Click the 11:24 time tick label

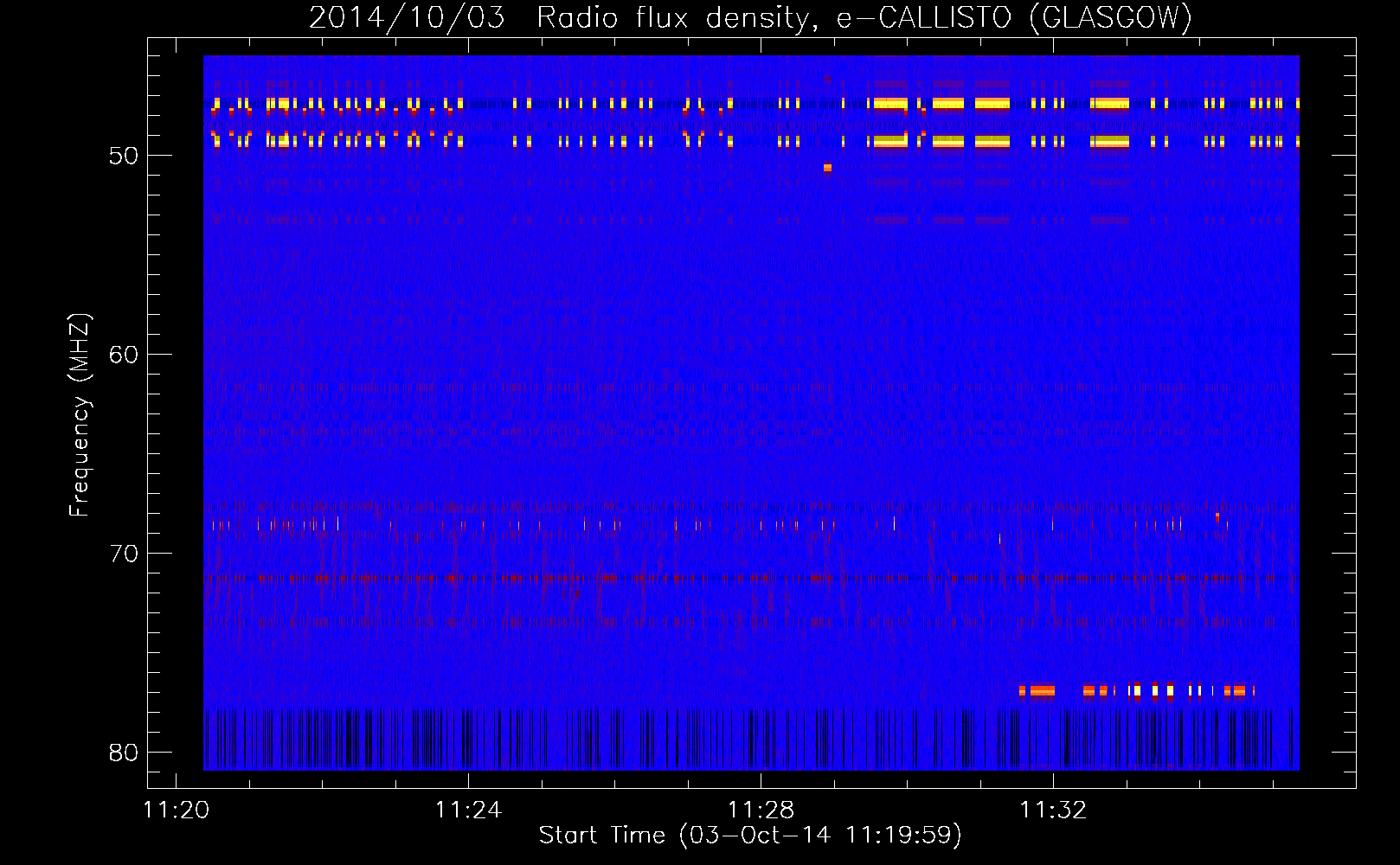click(468, 811)
